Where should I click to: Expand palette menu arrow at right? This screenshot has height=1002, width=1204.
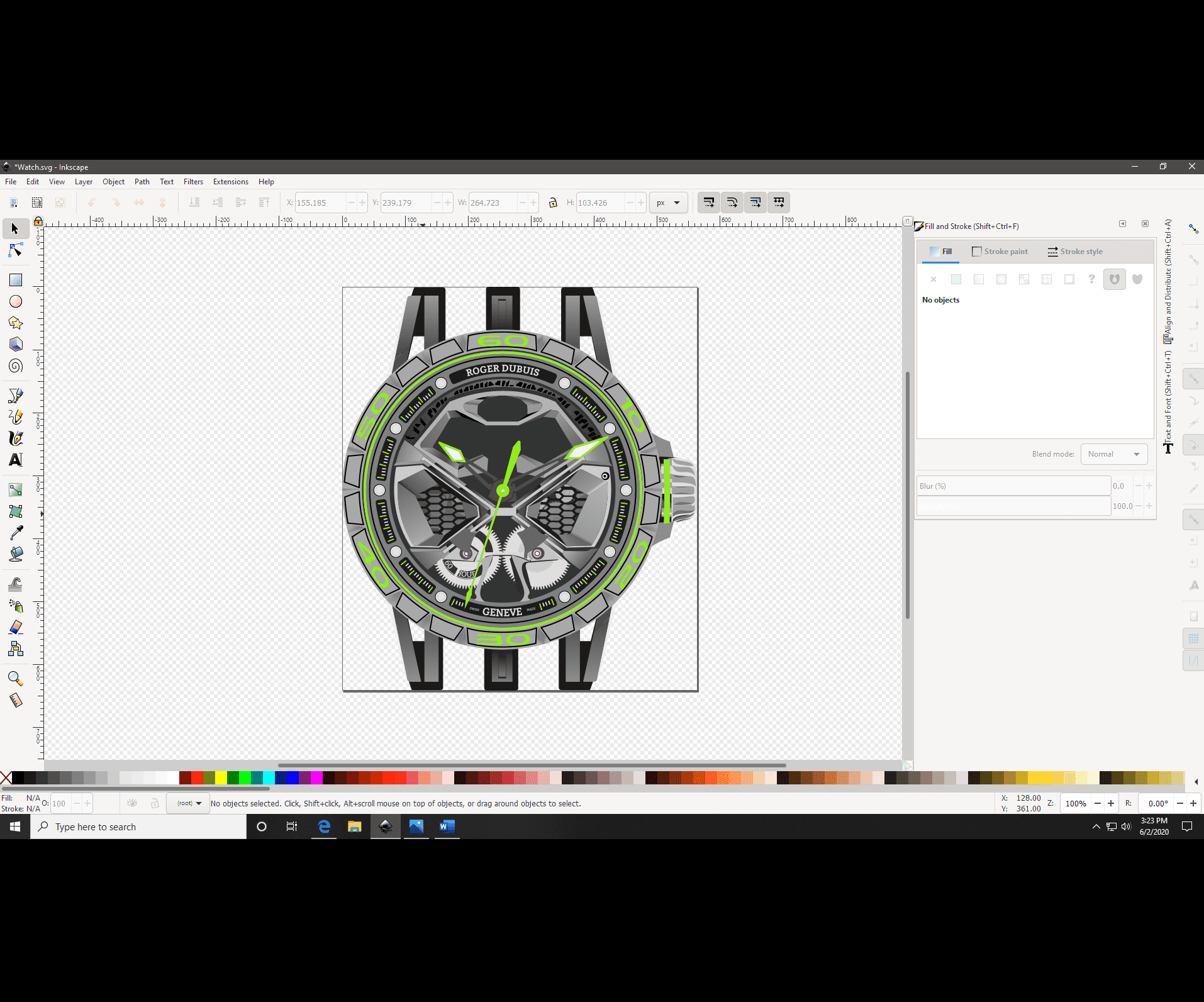[x=1196, y=782]
